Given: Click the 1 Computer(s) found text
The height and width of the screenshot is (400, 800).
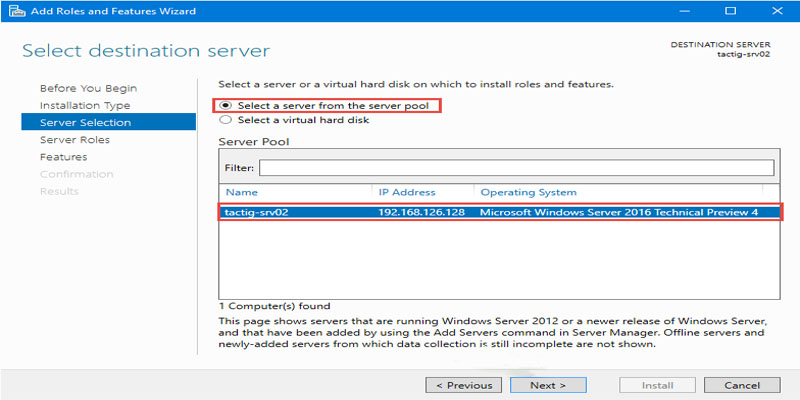Looking at the screenshot, I should tap(274, 306).
